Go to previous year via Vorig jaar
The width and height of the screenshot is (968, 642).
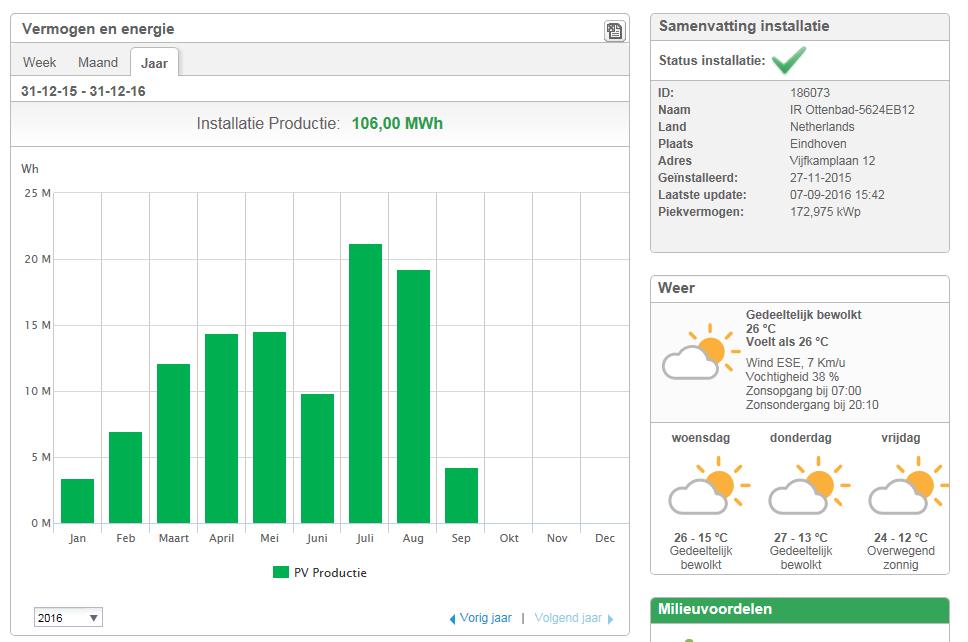(x=485, y=618)
